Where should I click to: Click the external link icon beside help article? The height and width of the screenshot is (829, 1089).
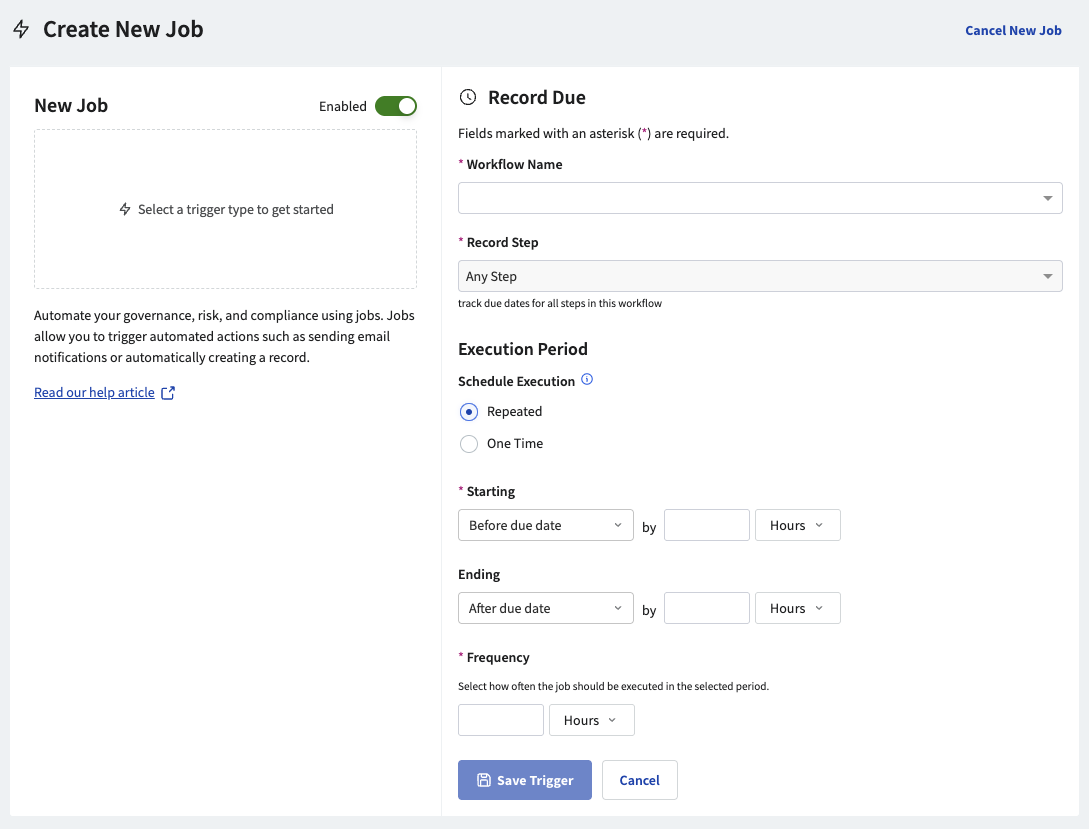[x=168, y=393]
